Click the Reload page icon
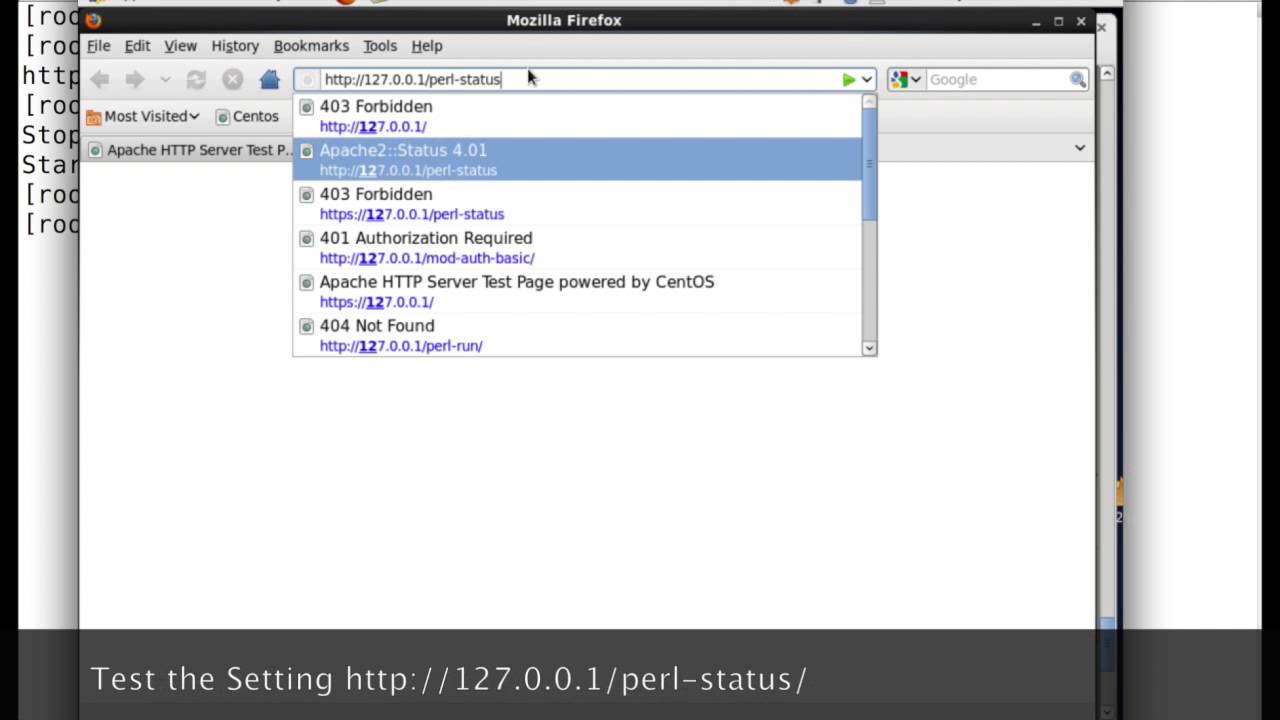1280x720 pixels. [x=196, y=79]
